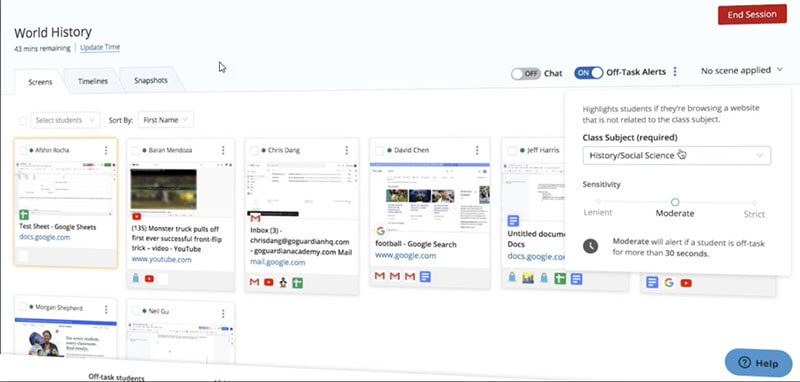This screenshot has height=382, width=800.
Task: Set sensitivity slider to Strict
Action: coord(754,202)
